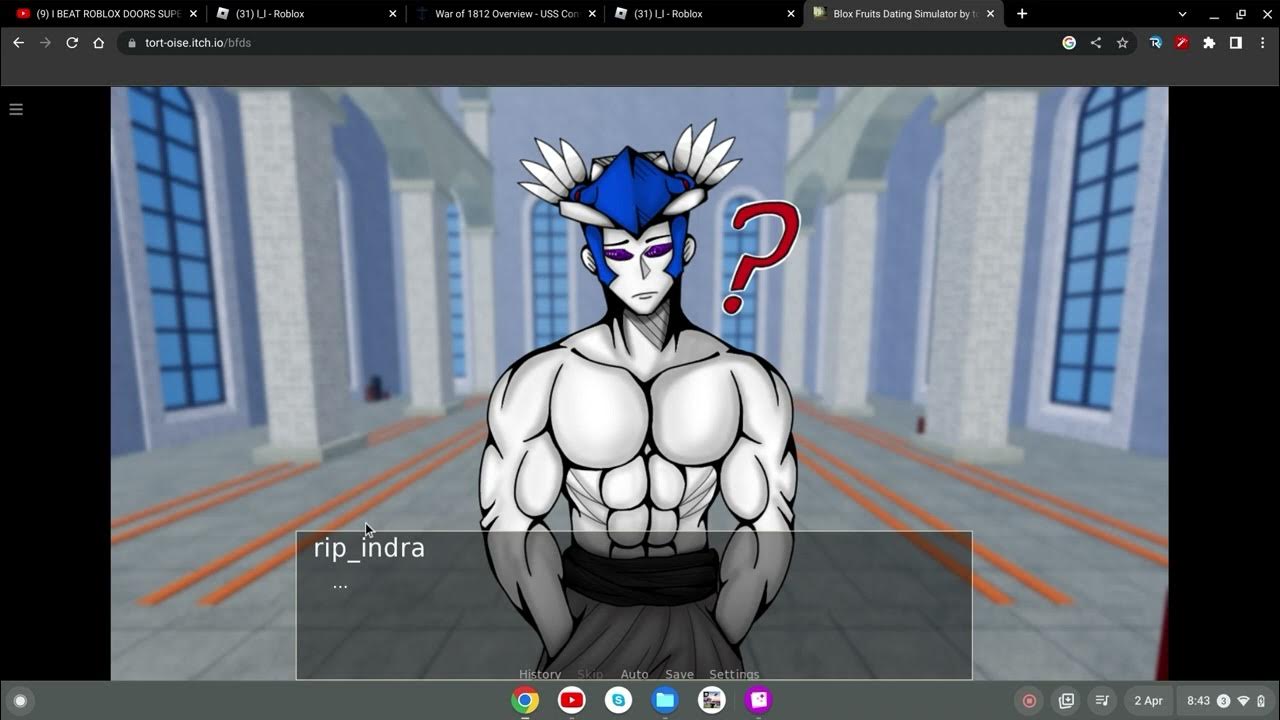Image resolution: width=1280 pixels, height=720 pixels.
Task: Enable Auto advance in the game
Action: (x=634, y=674)
